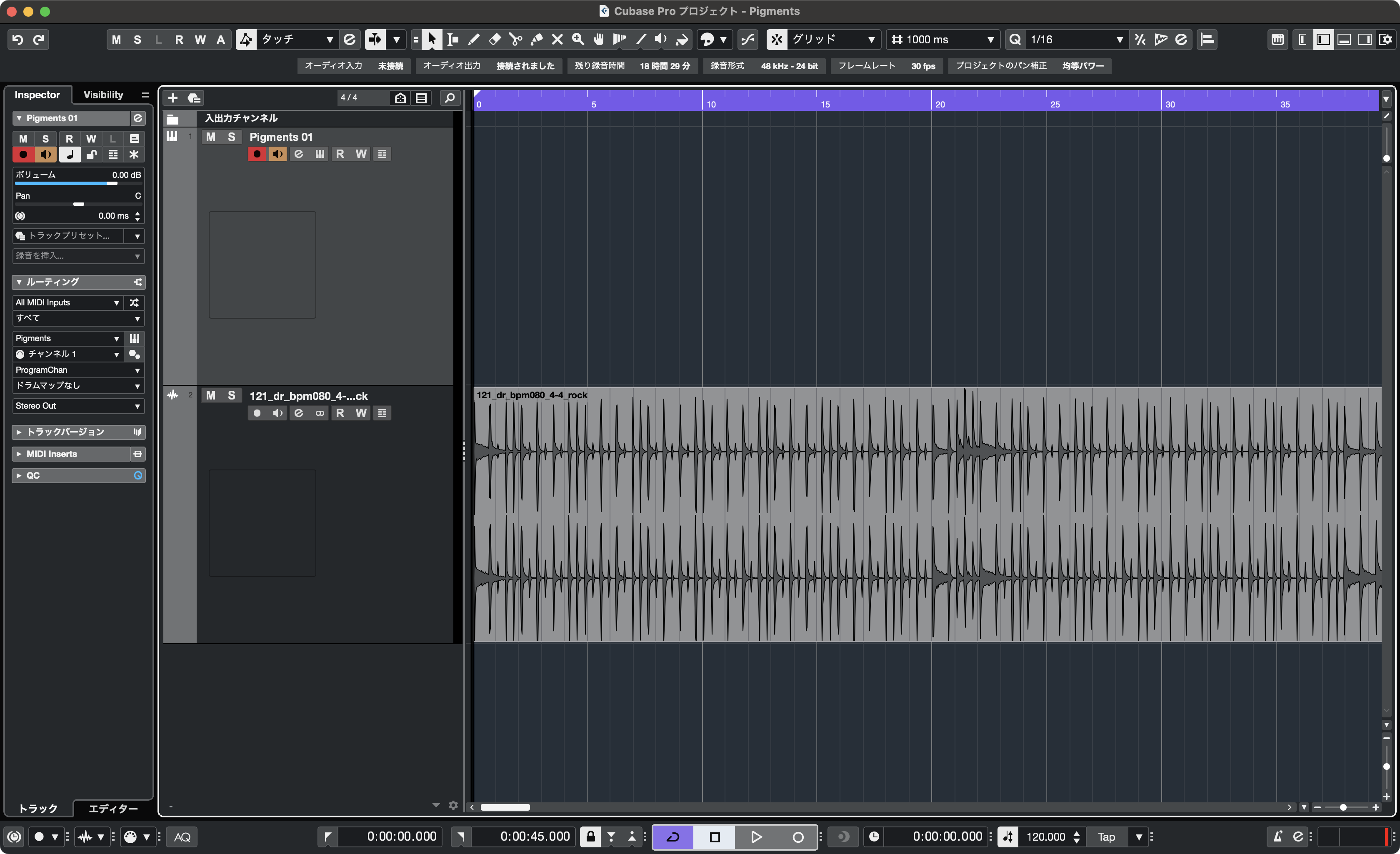1400x854 pixels.
Task: Open the MixConsole window icon in toolbar
Action: pos(1278,39)
